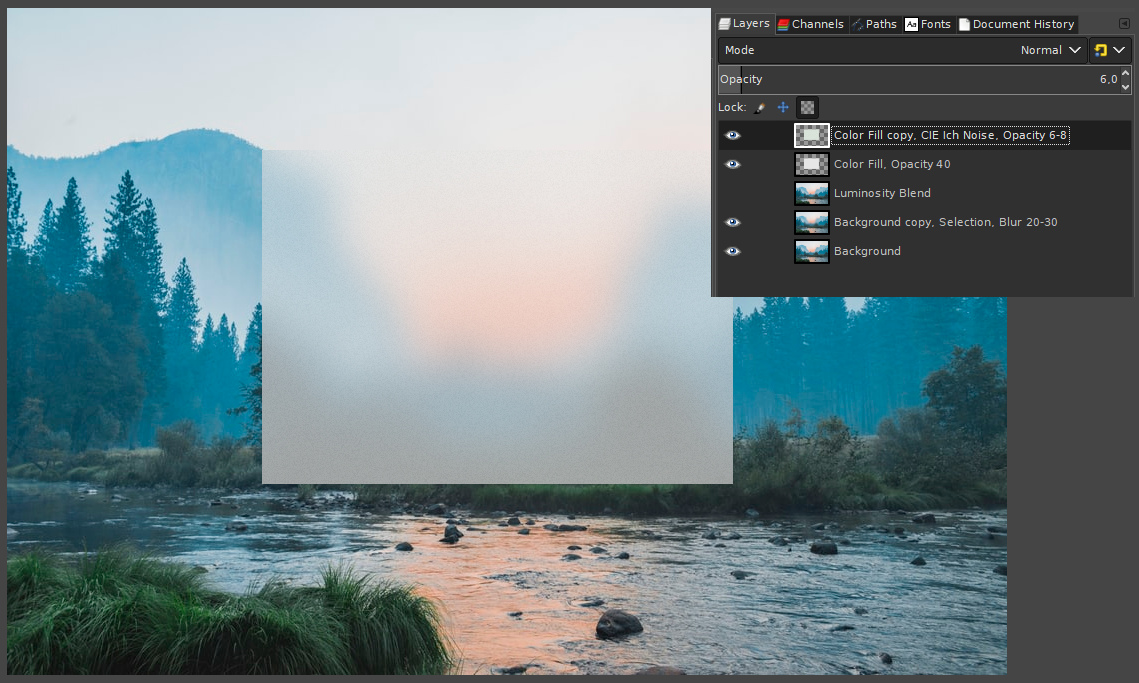Select layer name 'Color Fill copy, CIE lch Noise, Opacity 6-8'
Image resolution: width=1139 pixels, height=683 pixels.
pyautogui.click(x=950, y=135)
